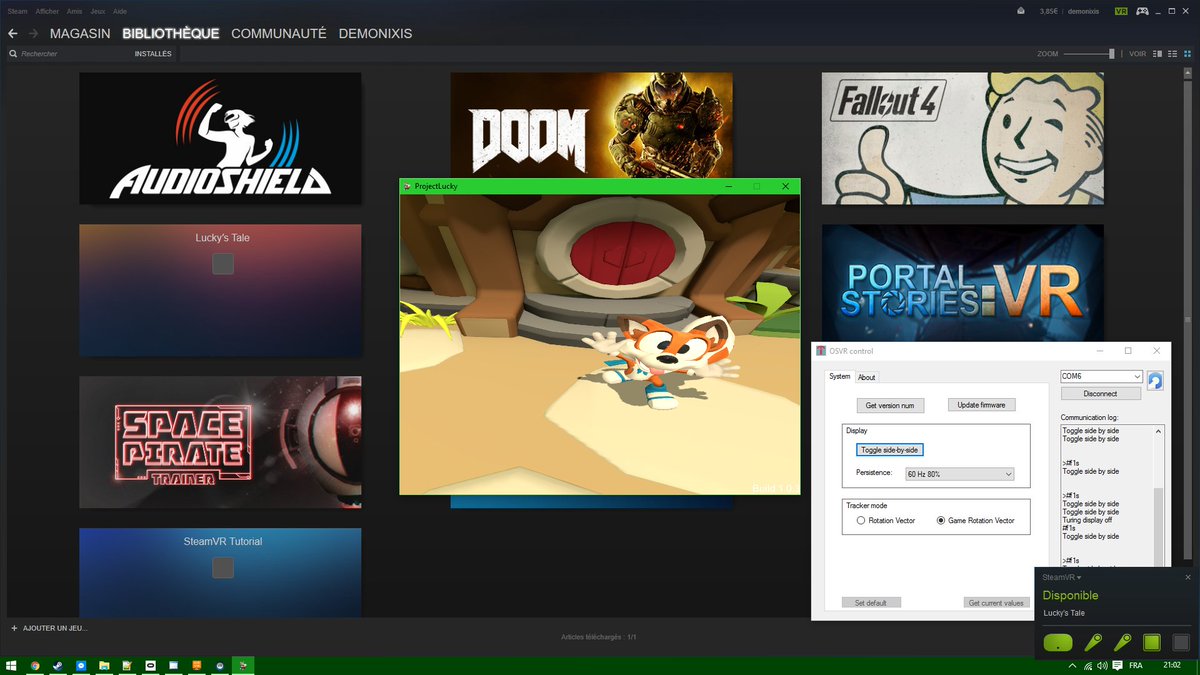Open the INSTALLÉS library filter
This screenshot has height=675, width=1200.
tap(153, 54)
